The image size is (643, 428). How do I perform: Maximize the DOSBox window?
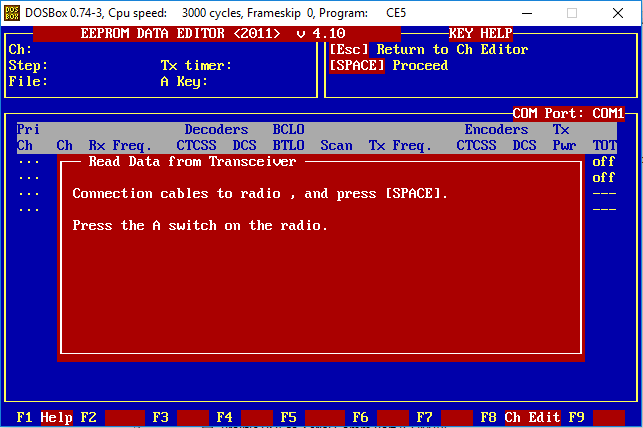coord(573,13)
